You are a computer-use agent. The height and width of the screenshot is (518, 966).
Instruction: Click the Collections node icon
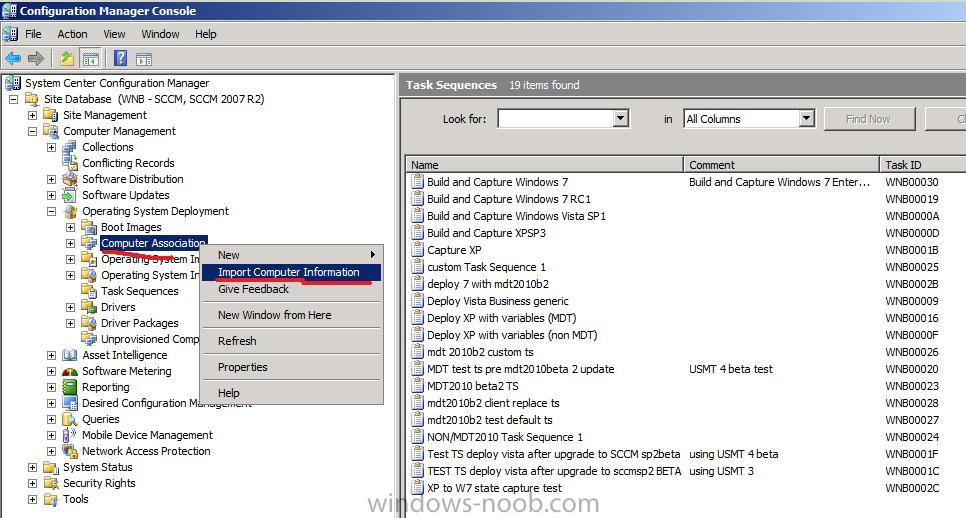point(70,147)
